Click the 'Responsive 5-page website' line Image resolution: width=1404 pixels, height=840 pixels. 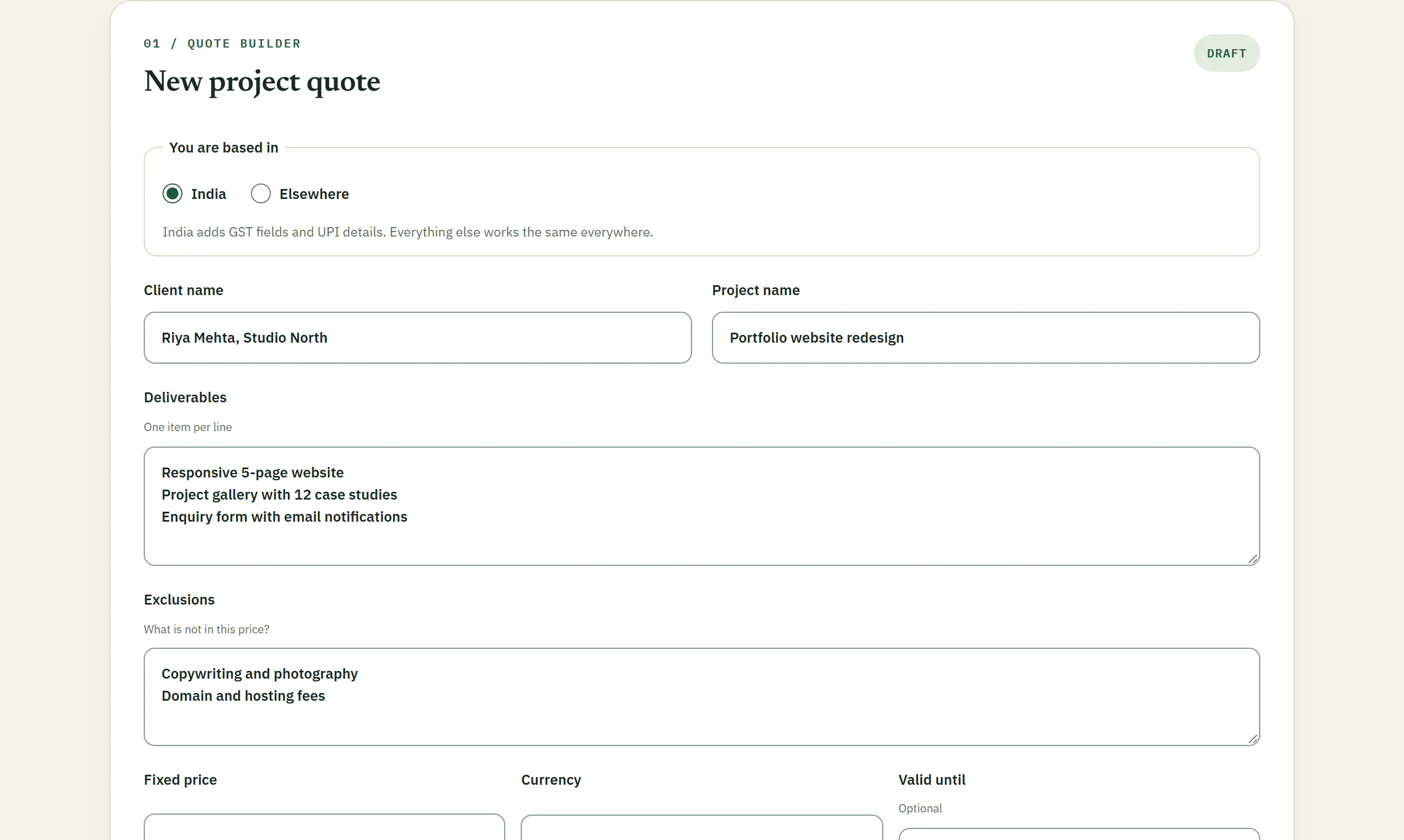(253, 473)
